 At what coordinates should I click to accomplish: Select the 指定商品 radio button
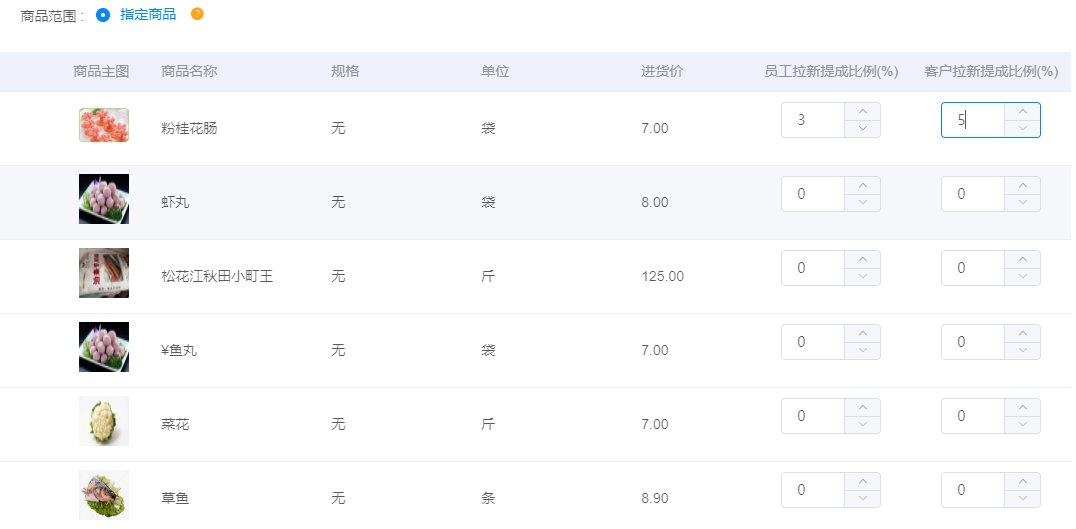pos(103,15)
